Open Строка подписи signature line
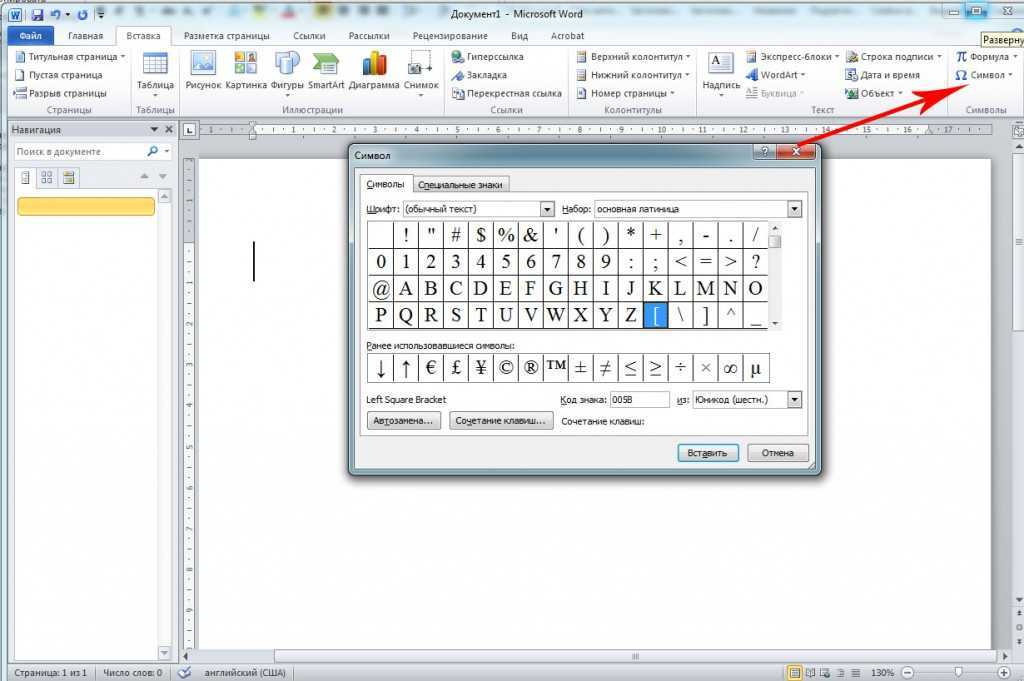The height and width of the screenshot is (681, 1024). [893, 57]
